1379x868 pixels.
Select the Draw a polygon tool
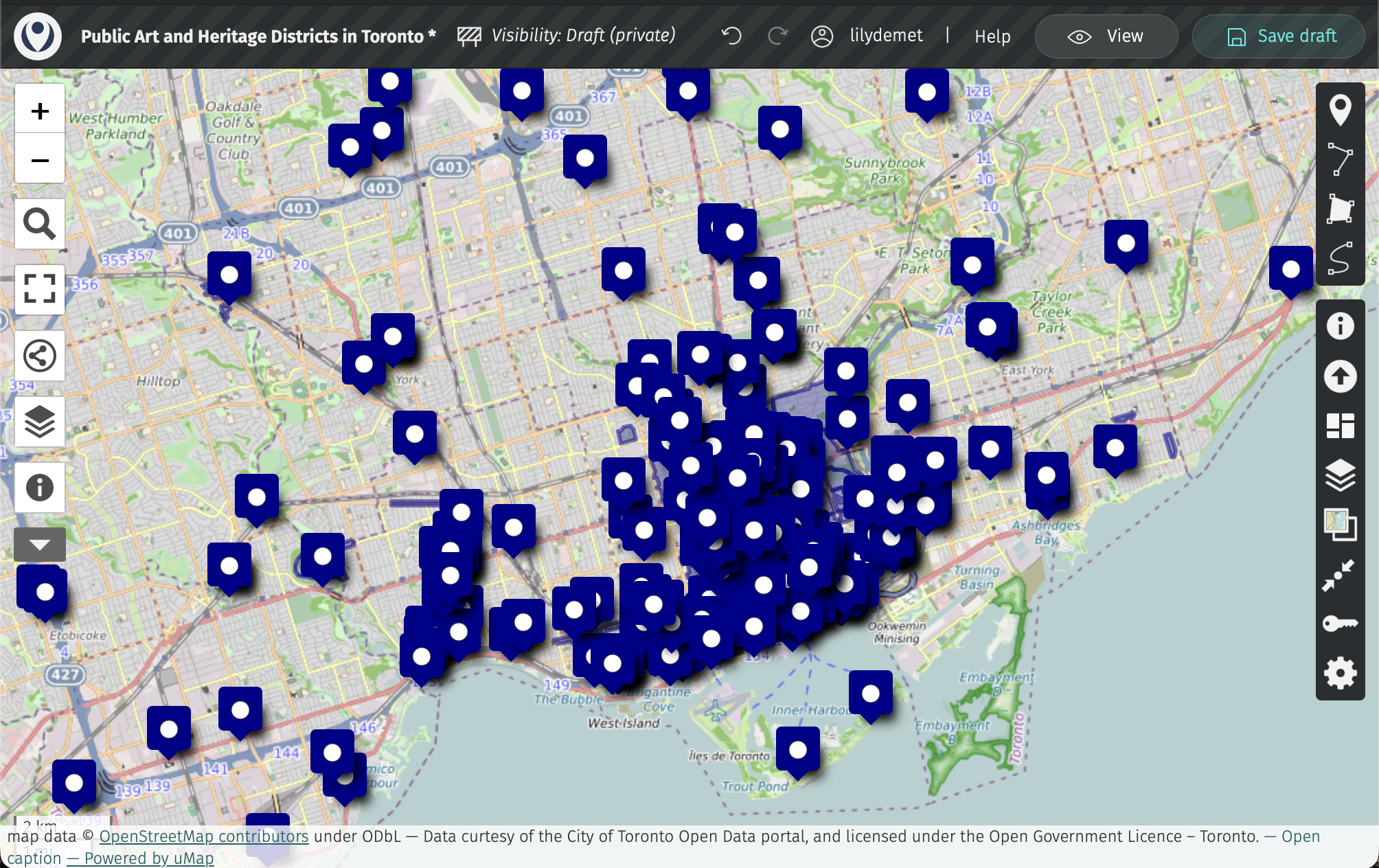click(1340, 209)
